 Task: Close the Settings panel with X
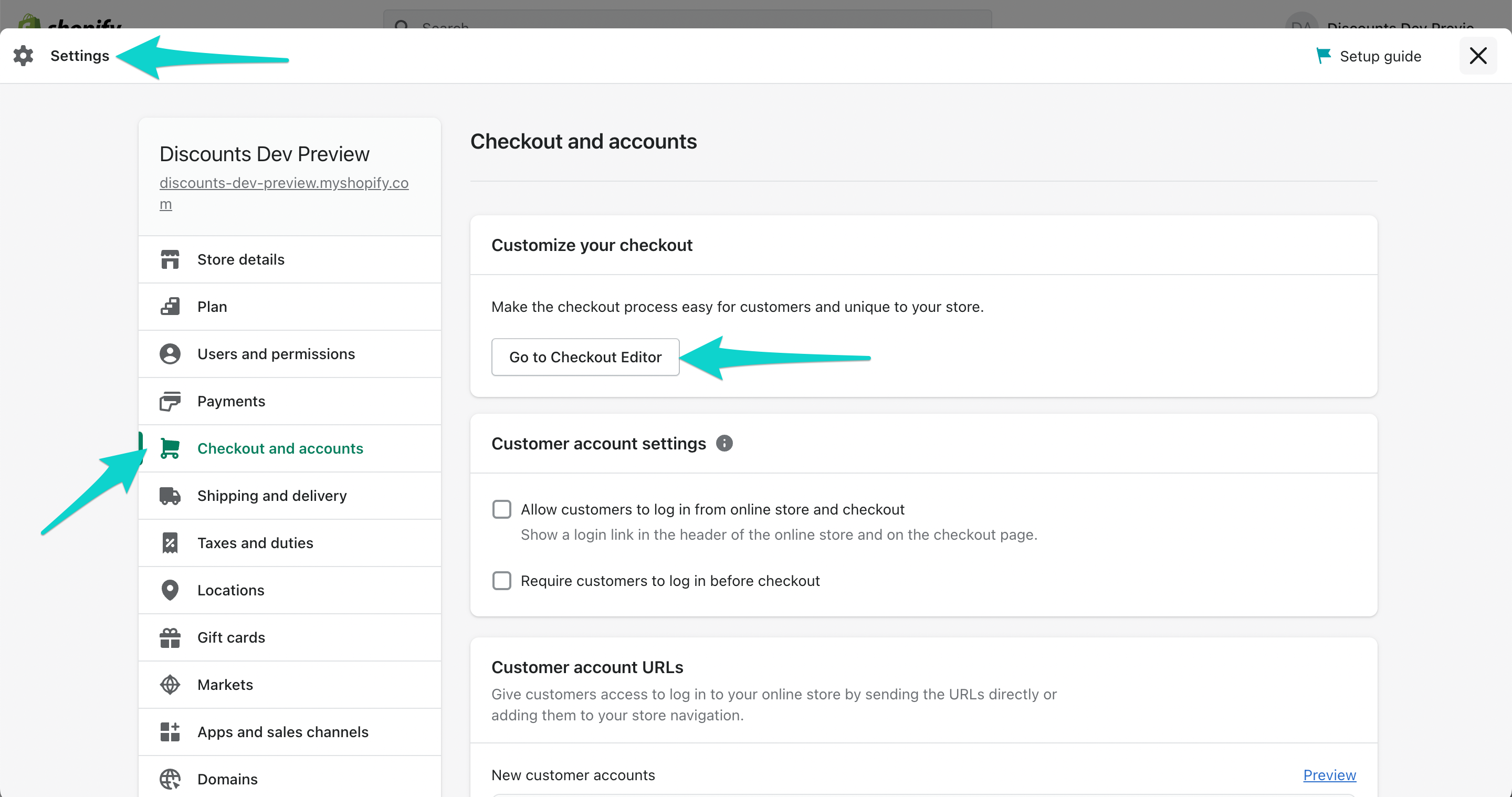click(x=1478, y=56)
